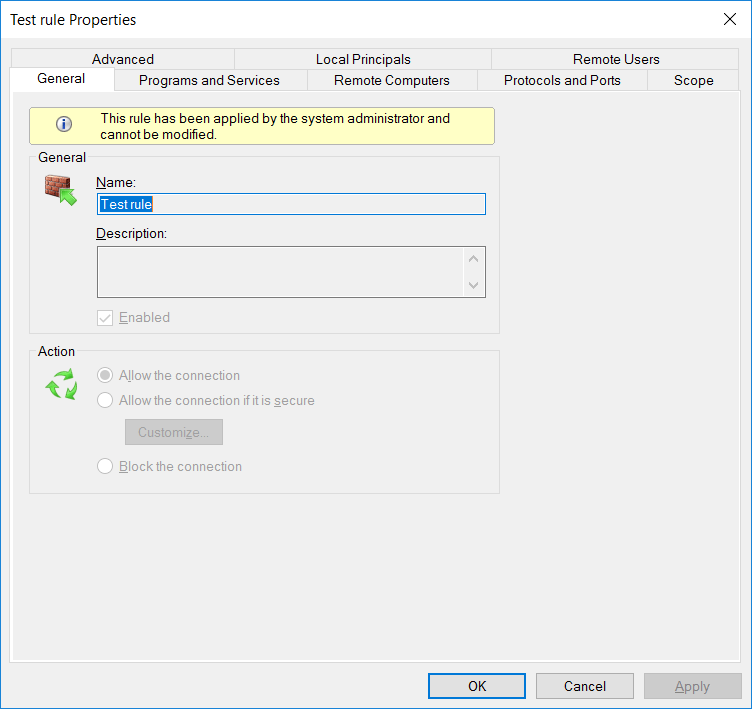Open the Local Principals tab
The width and height of the screenshot is (752, 709).
(x=363, y=59)
